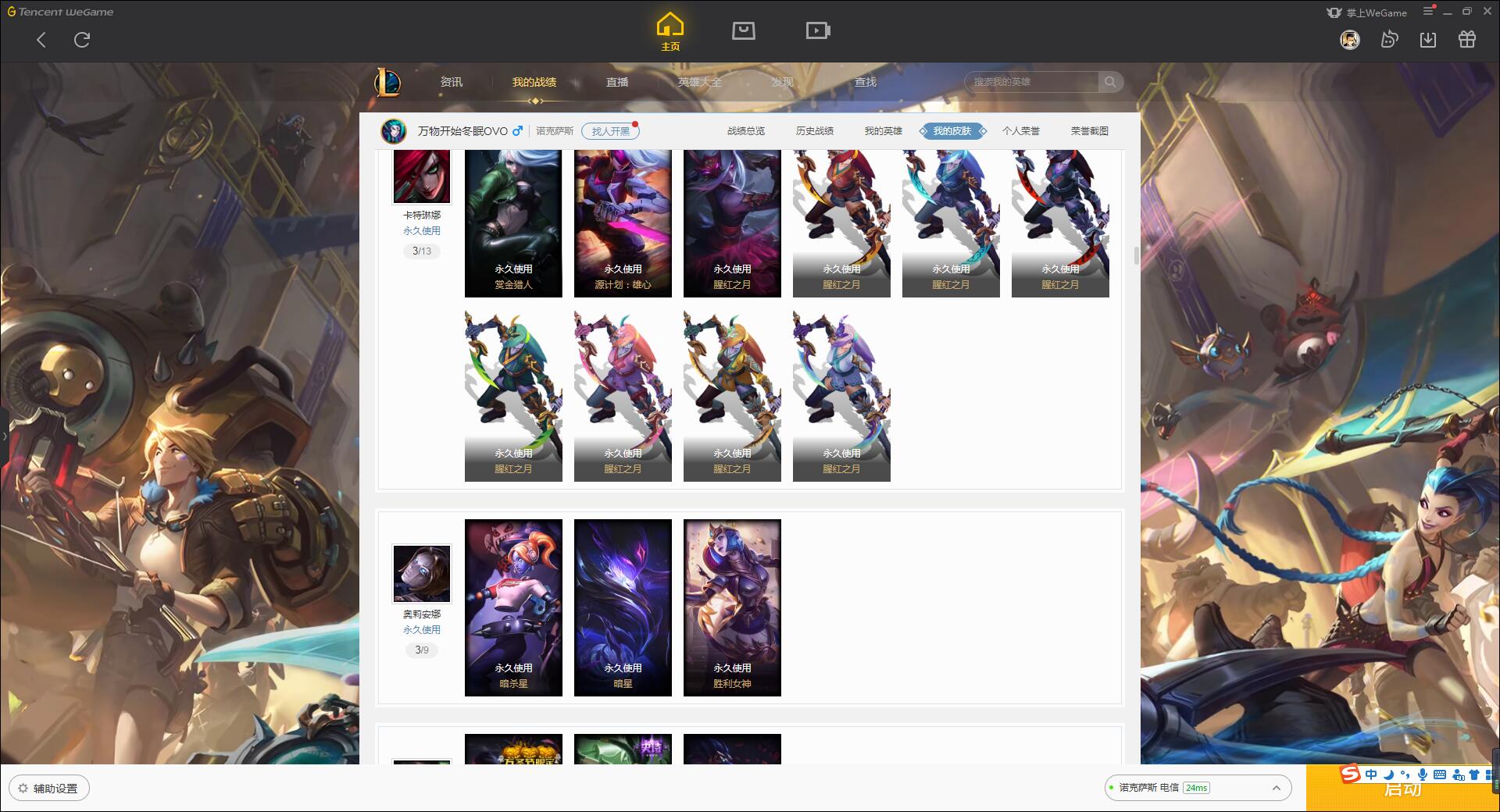Focus the 搜索我的英雄 search field
This screenshot has width=1500, height=812.
pyautogui.click(x=1032, y=82)
